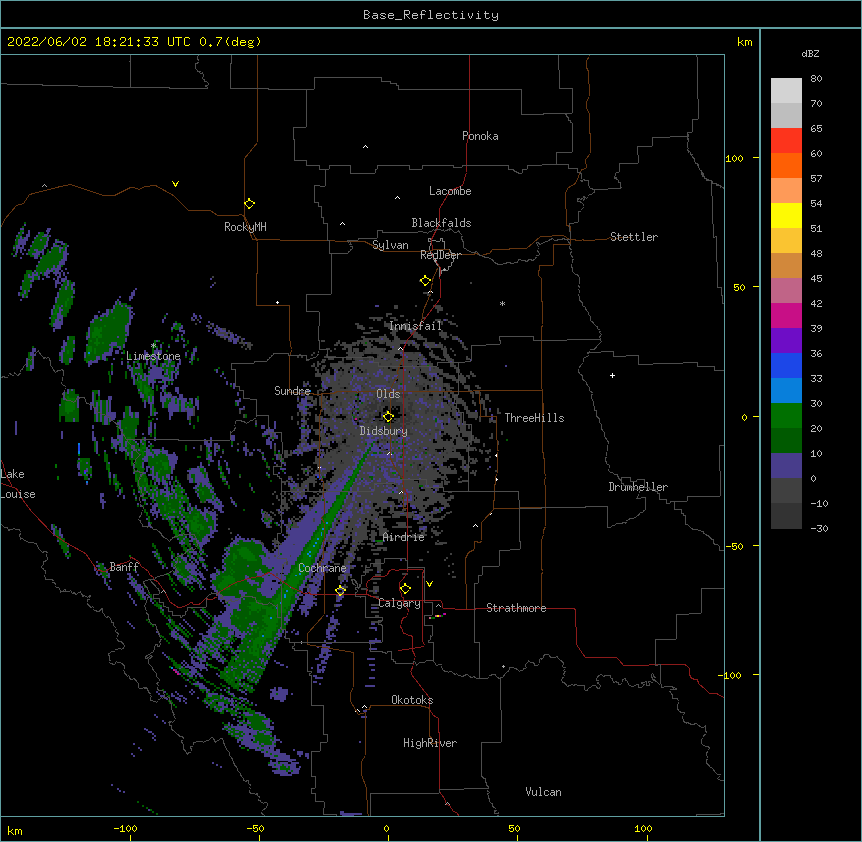Click the HighRiver label

point(430,743)
